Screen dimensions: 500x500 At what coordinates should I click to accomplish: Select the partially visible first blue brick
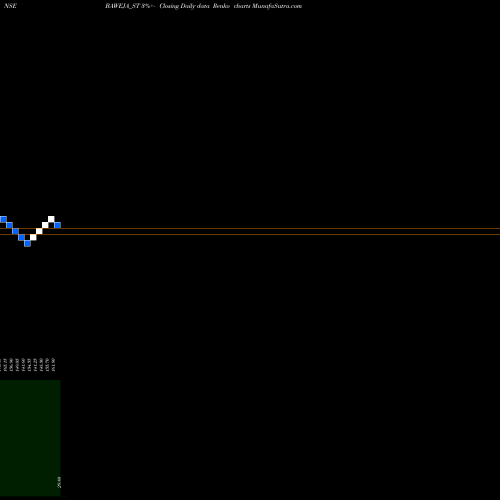pos(3,219)
